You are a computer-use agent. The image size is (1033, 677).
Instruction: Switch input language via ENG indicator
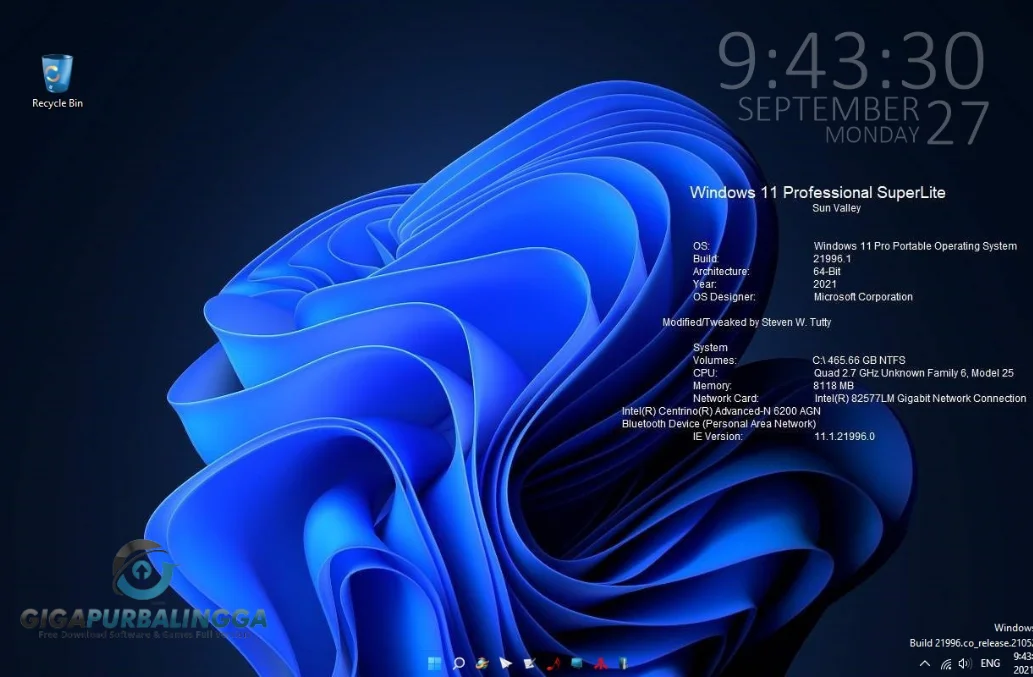[990, 663]
